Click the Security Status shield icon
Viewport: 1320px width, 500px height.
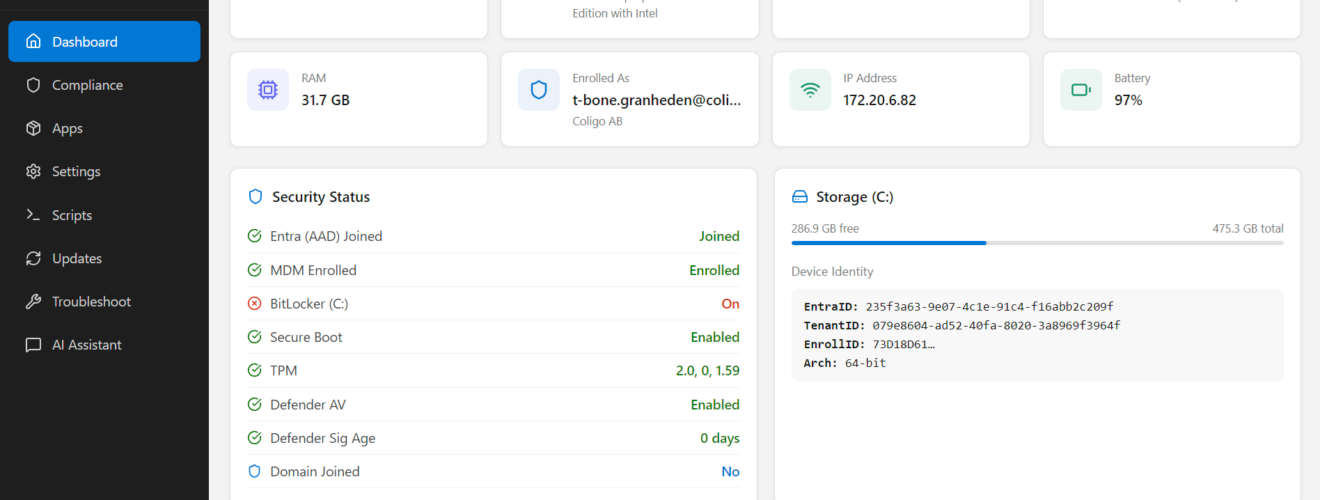click(x=255, y=197)
